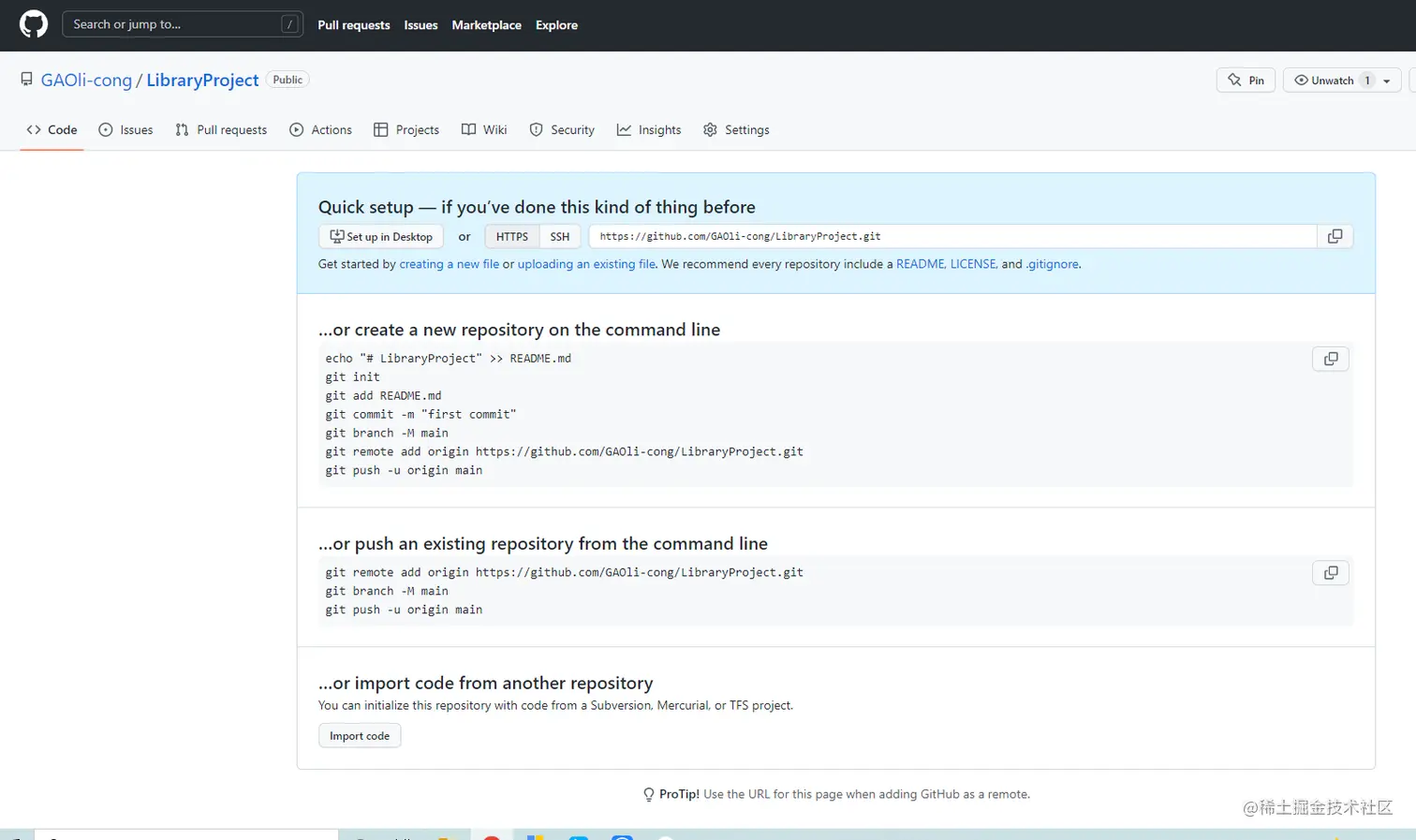Viewport: 1416px width, 840px height.
Task: Switch to the SSH protocol option
Action: (x=560, y=237)
